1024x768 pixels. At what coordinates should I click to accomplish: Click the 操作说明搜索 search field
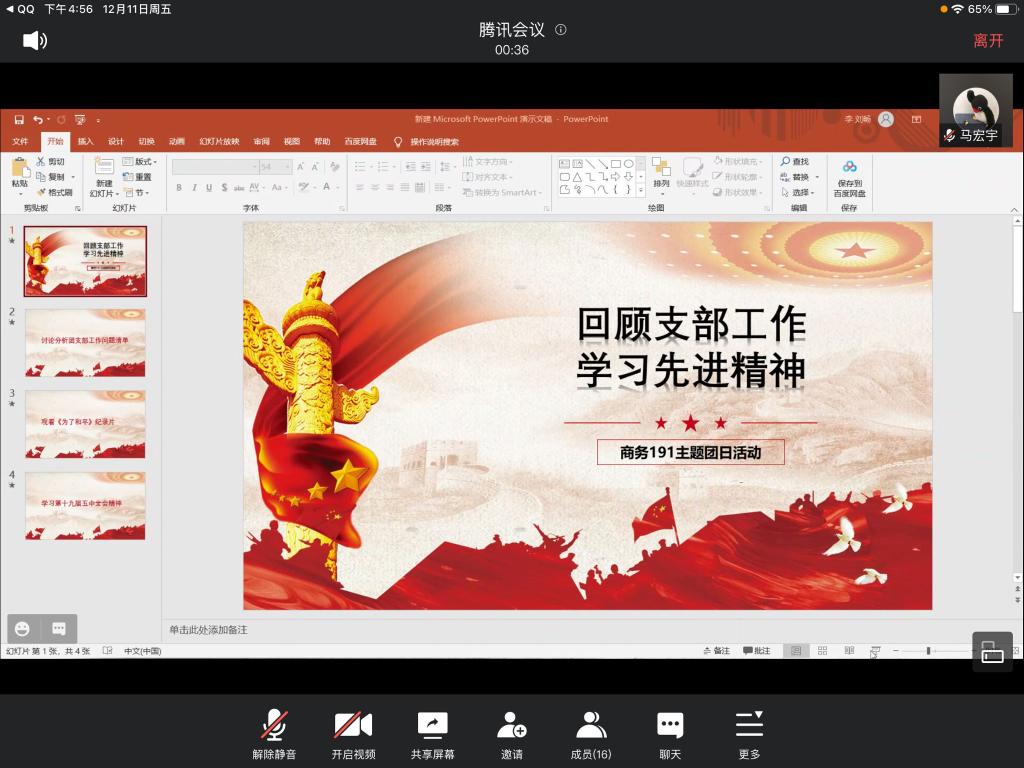point(434,142)
